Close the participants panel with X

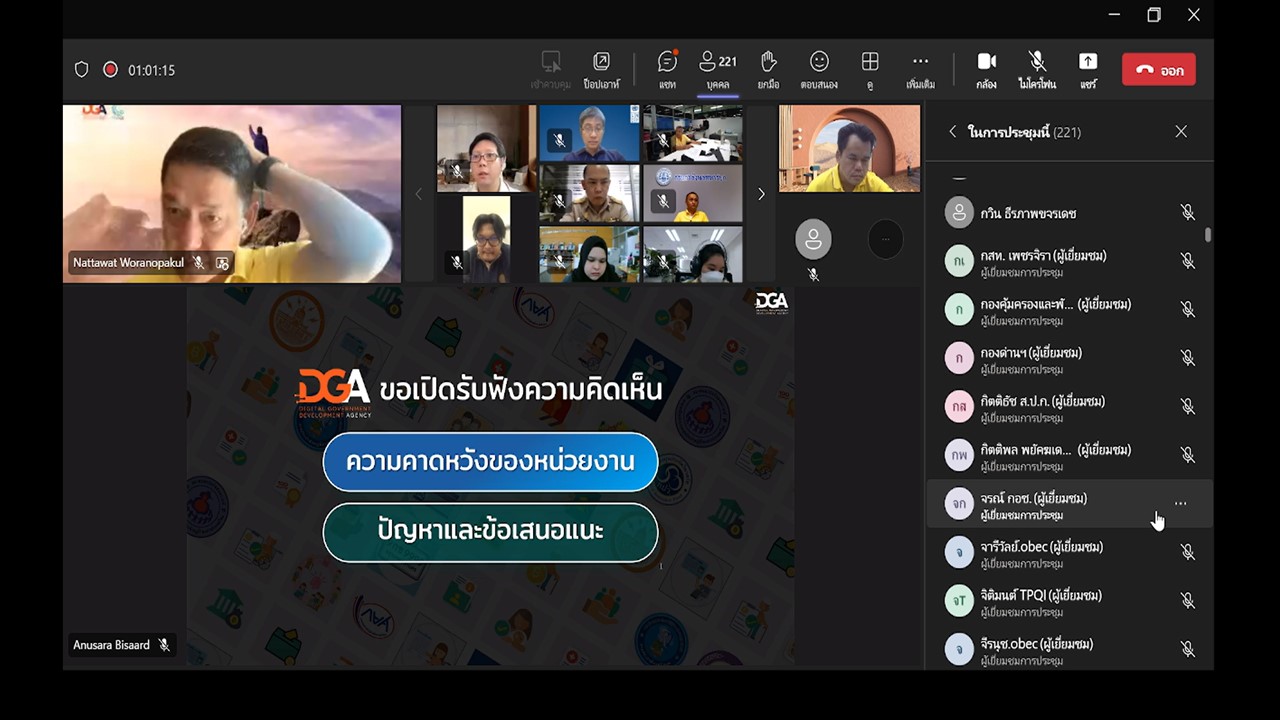click(1181, 131)
